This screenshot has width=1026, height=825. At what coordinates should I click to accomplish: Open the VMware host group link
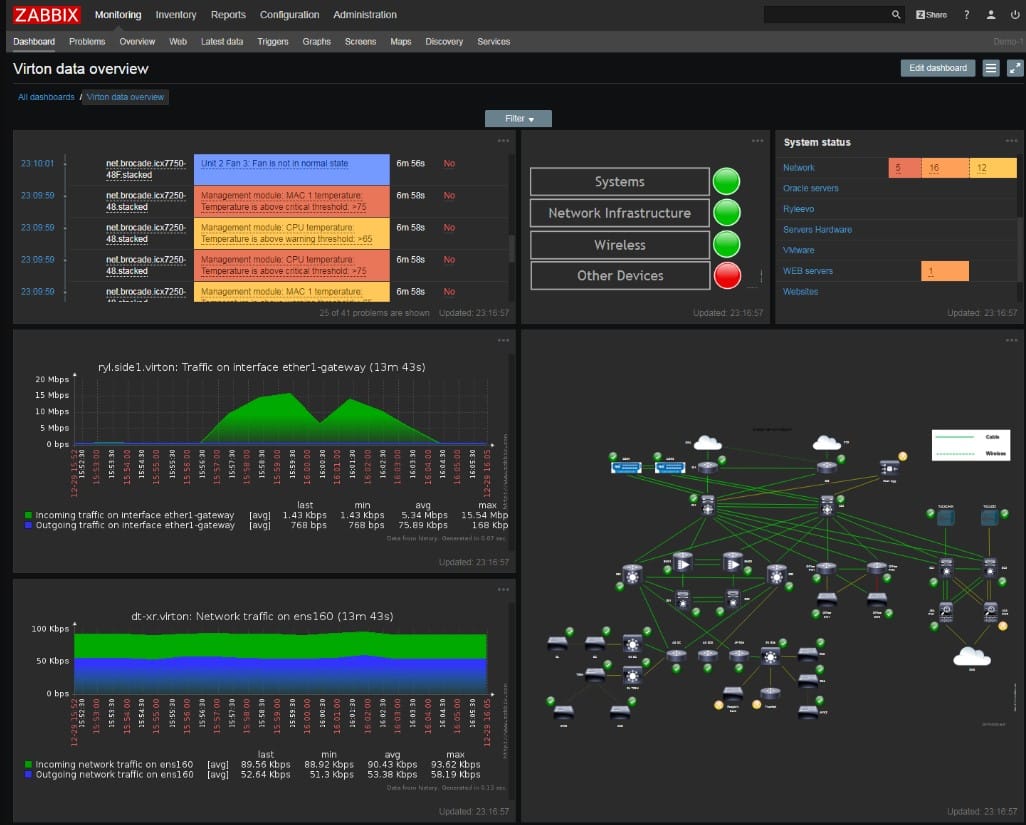[x=798, y=250]
